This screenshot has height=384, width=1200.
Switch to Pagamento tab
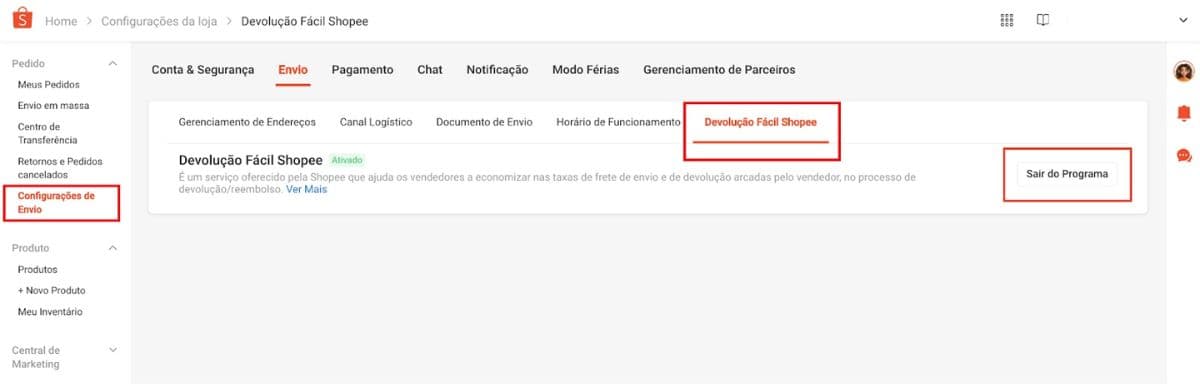(x=362, y=70)
